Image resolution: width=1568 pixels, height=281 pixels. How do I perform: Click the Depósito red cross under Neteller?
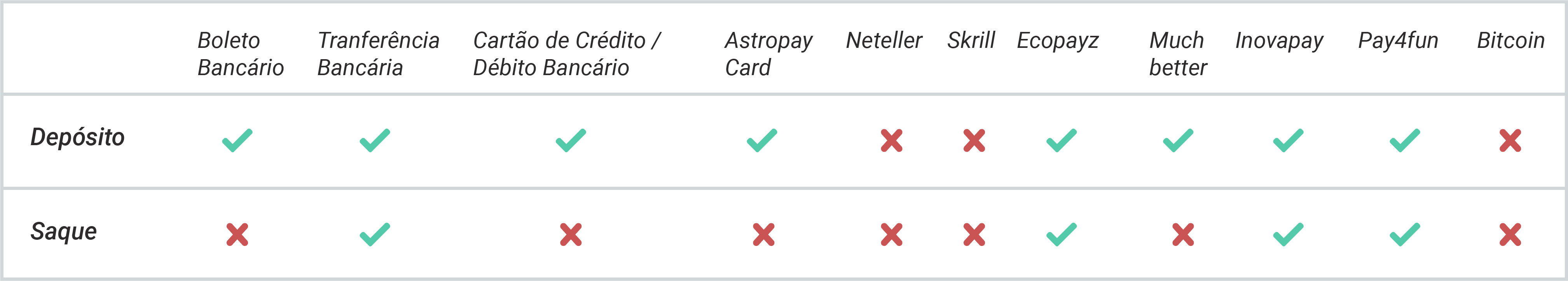click(892, 140)
